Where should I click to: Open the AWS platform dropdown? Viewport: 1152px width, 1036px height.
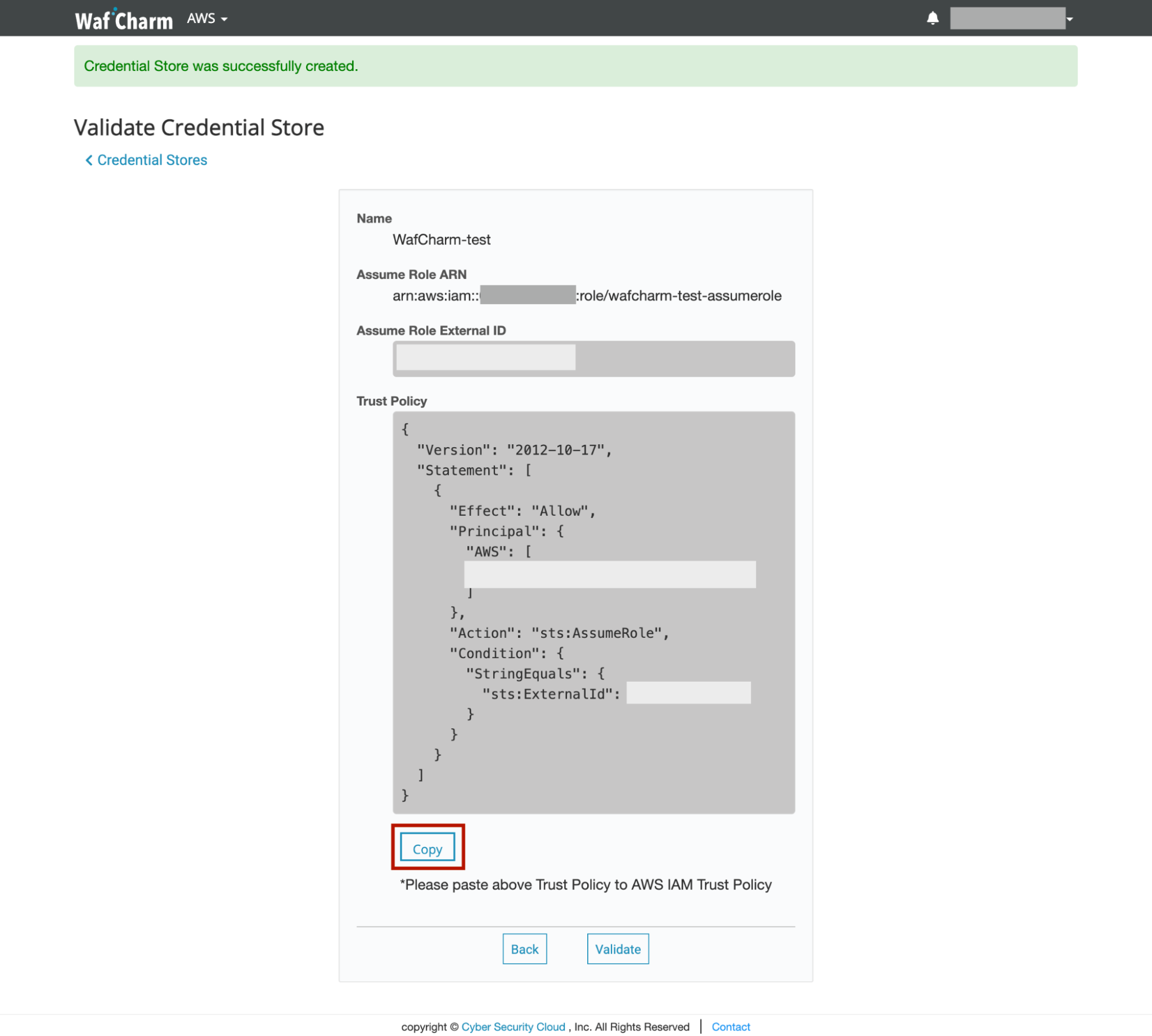pyautogui.click(x=207, y=18)
